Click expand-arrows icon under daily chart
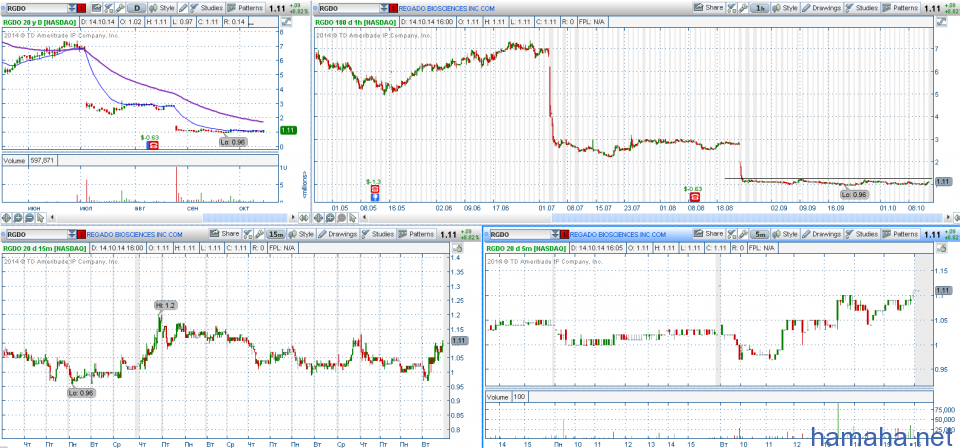Image resolution: width=960 pixels, height=448 pixels. click(304, 218)
